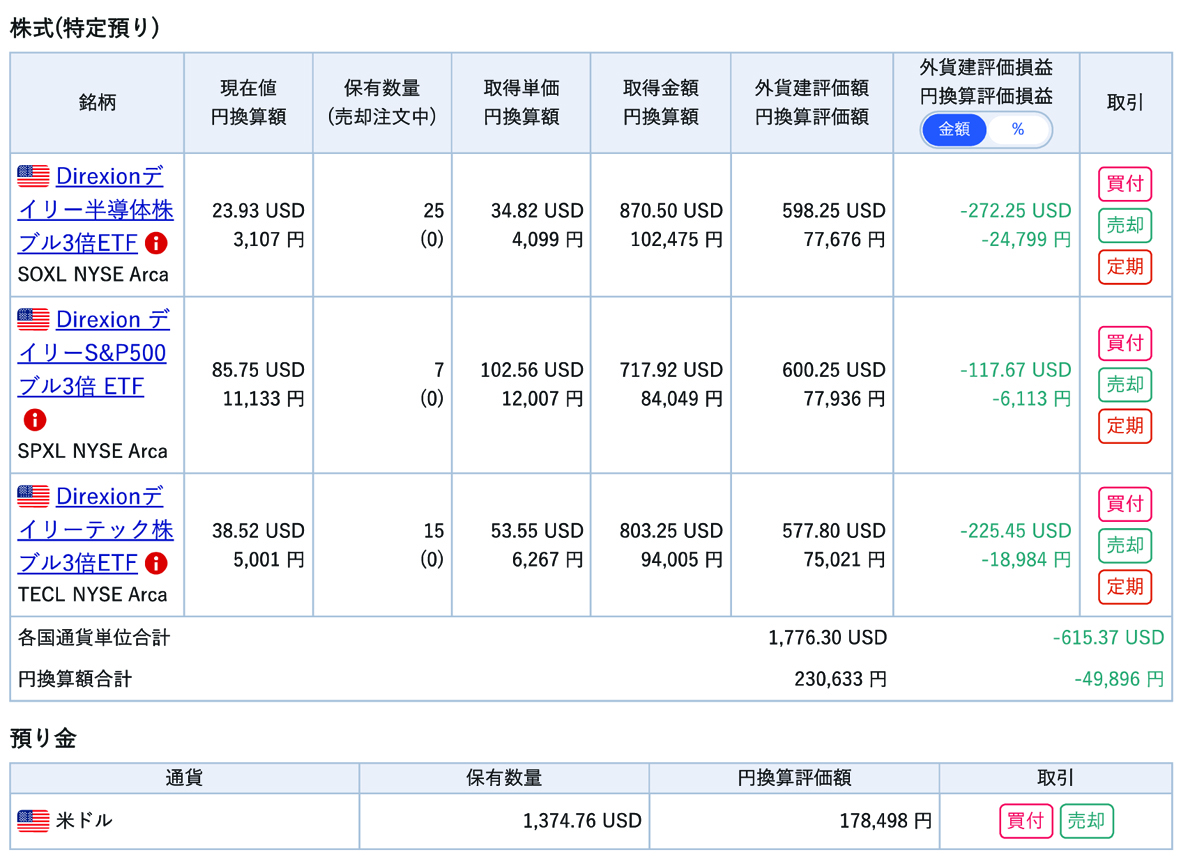Click the 預り金 section heading
The width and height of the screenshot is (1181, 857).
43,738
